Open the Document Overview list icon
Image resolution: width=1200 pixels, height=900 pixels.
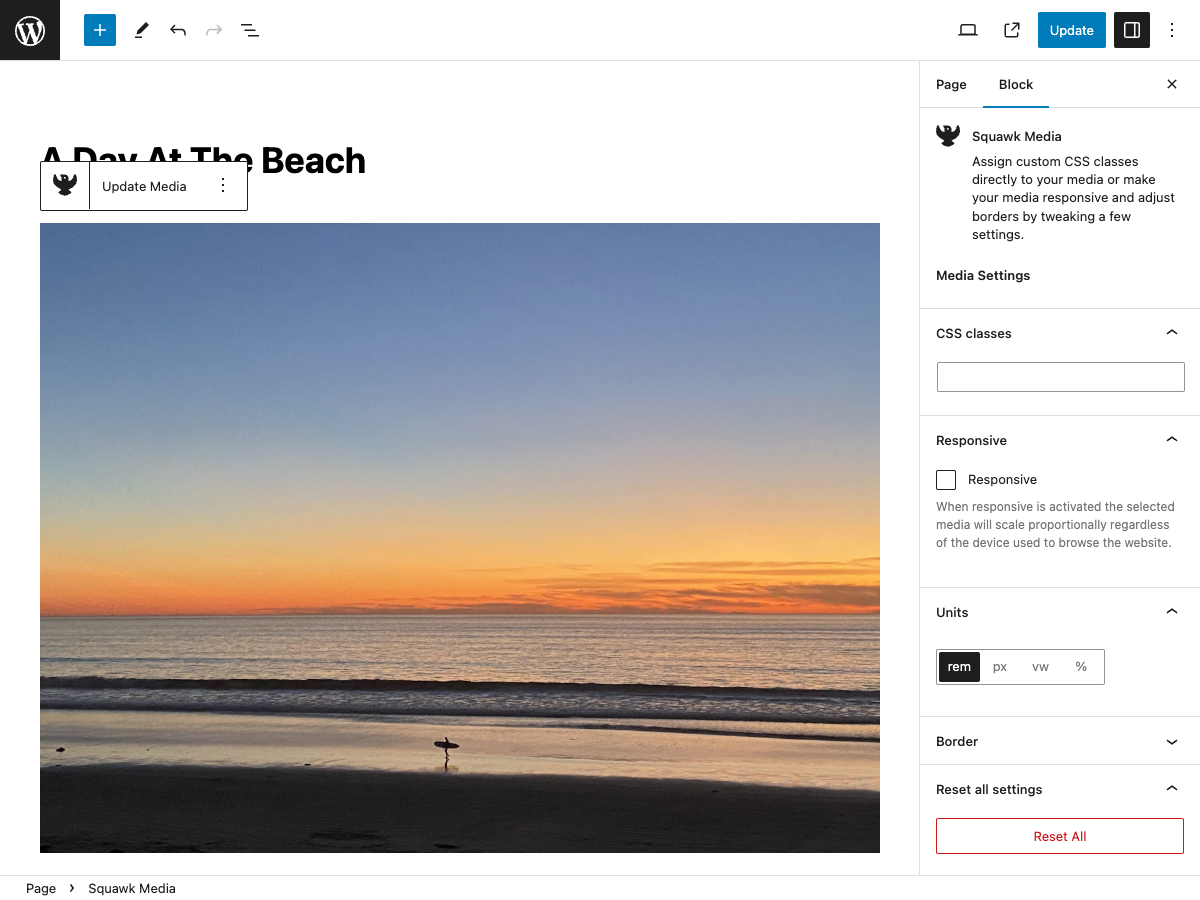pyautogui.click(x=250, y=30)
